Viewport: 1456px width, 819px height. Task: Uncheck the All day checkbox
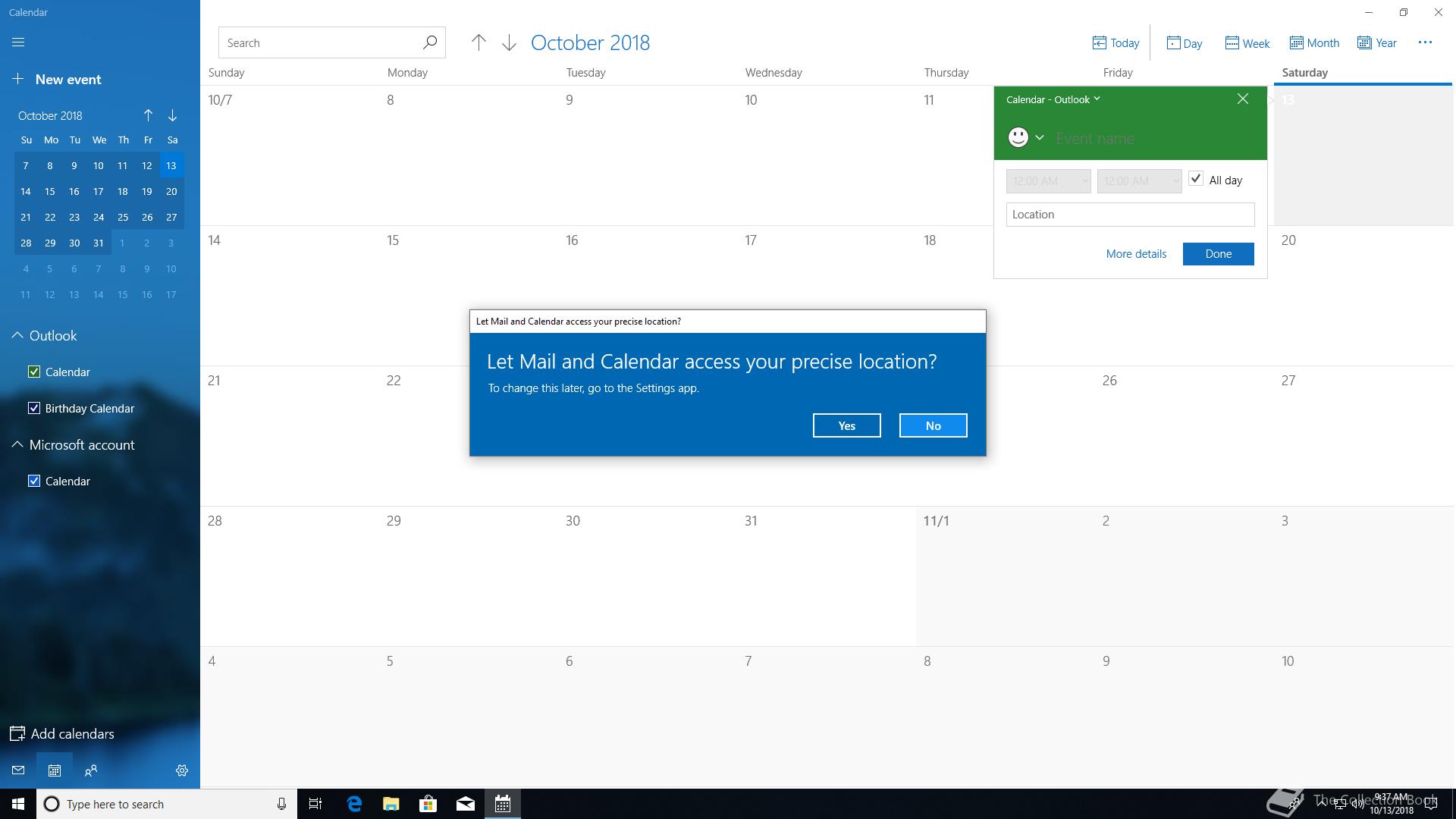[1196, 179]
